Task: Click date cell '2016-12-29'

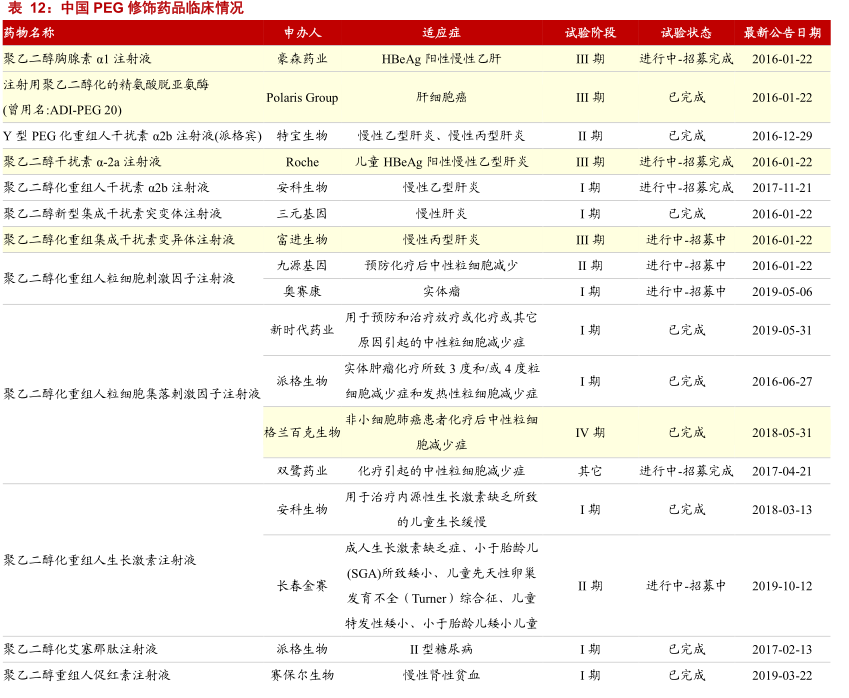Action: coord(782,136)
